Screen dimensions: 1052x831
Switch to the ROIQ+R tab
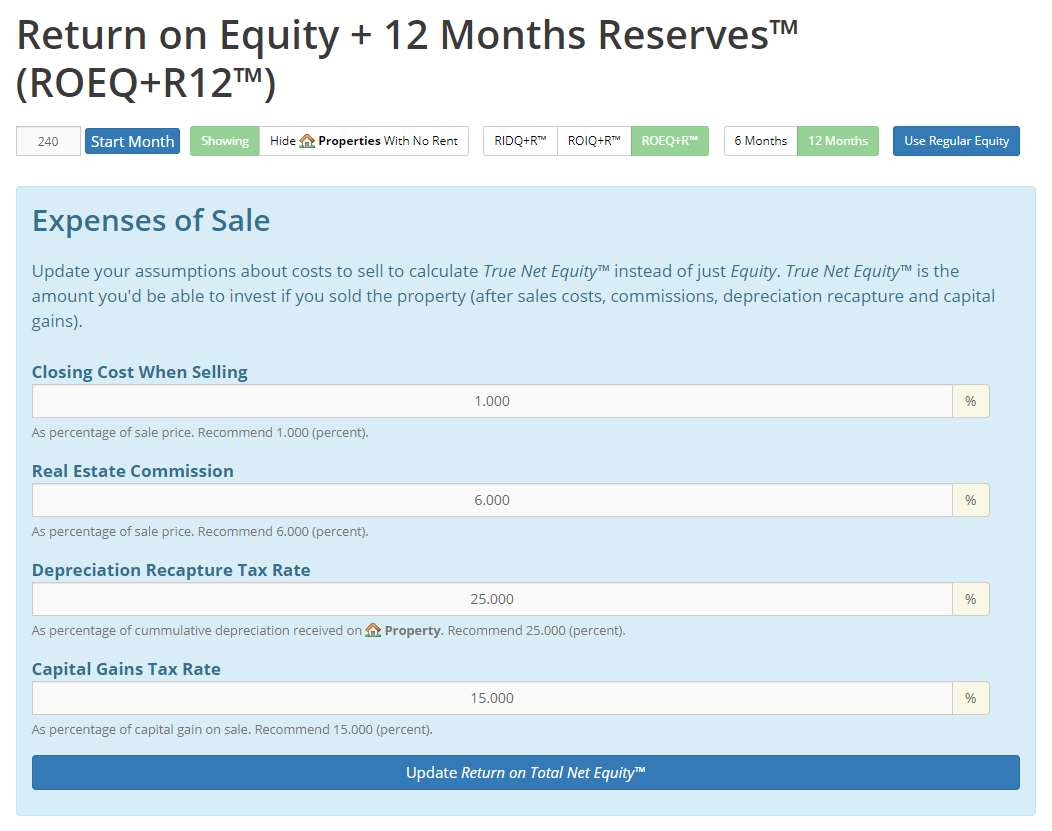[x=595, y=140]
